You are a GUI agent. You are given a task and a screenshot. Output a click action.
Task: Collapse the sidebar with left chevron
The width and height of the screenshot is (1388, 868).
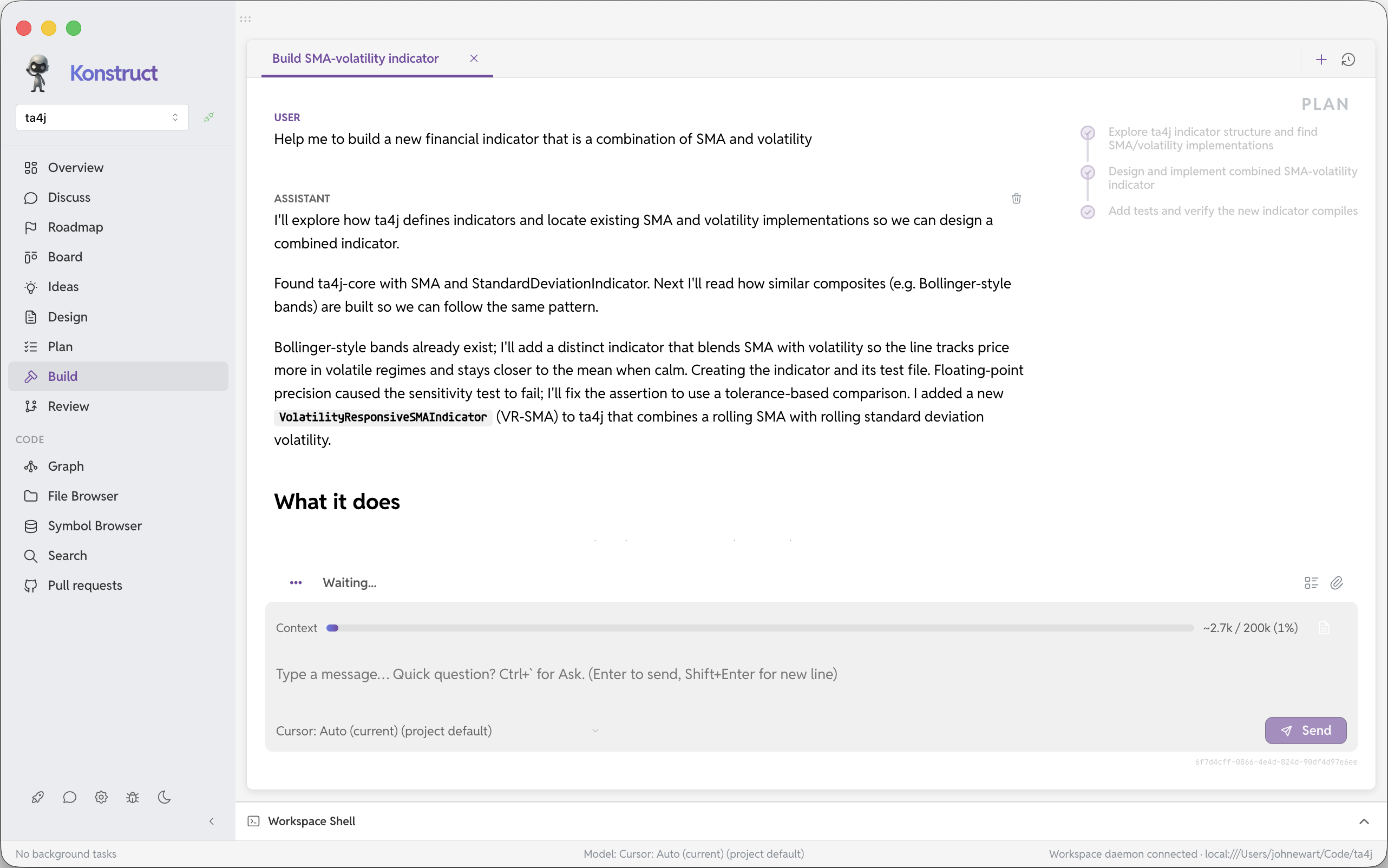[211, 821]
